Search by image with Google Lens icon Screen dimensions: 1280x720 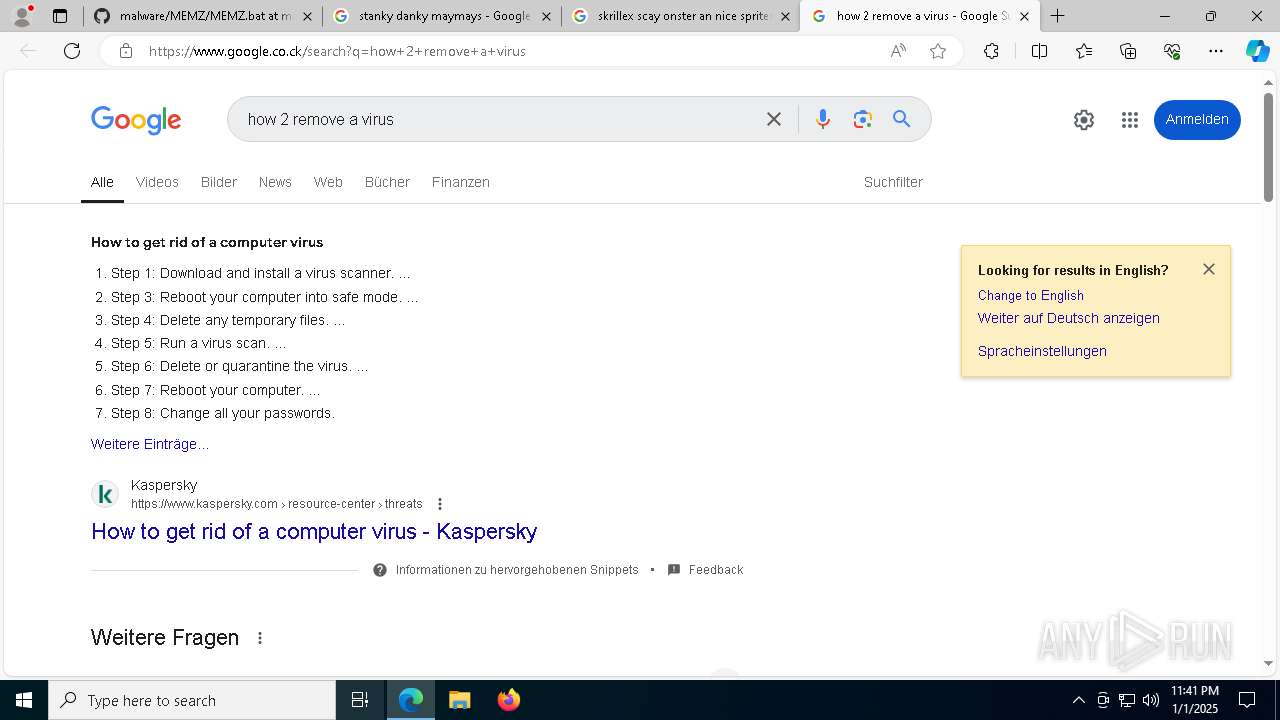pos(863,119)
